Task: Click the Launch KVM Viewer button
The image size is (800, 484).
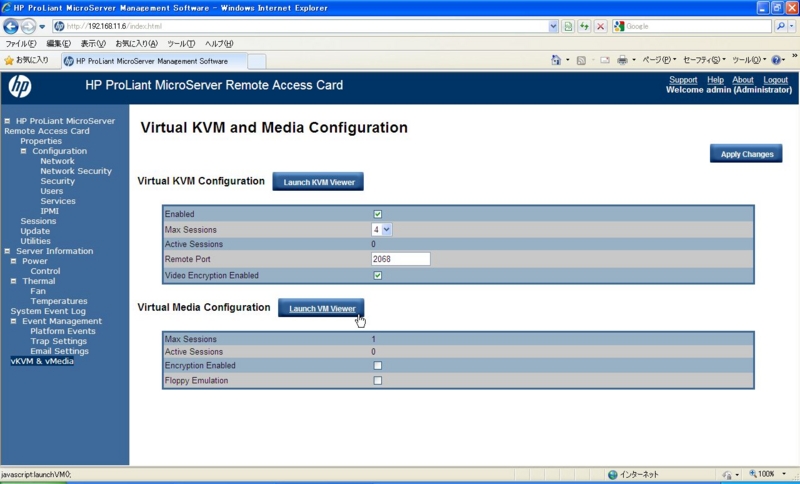Action: pos(318,182)
